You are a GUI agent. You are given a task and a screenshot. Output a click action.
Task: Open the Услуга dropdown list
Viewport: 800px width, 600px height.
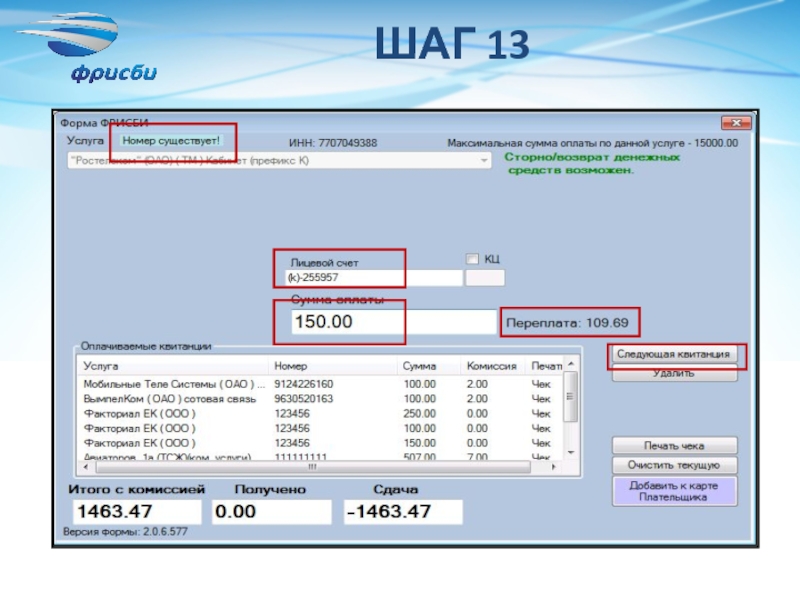[x=279, y=161]
